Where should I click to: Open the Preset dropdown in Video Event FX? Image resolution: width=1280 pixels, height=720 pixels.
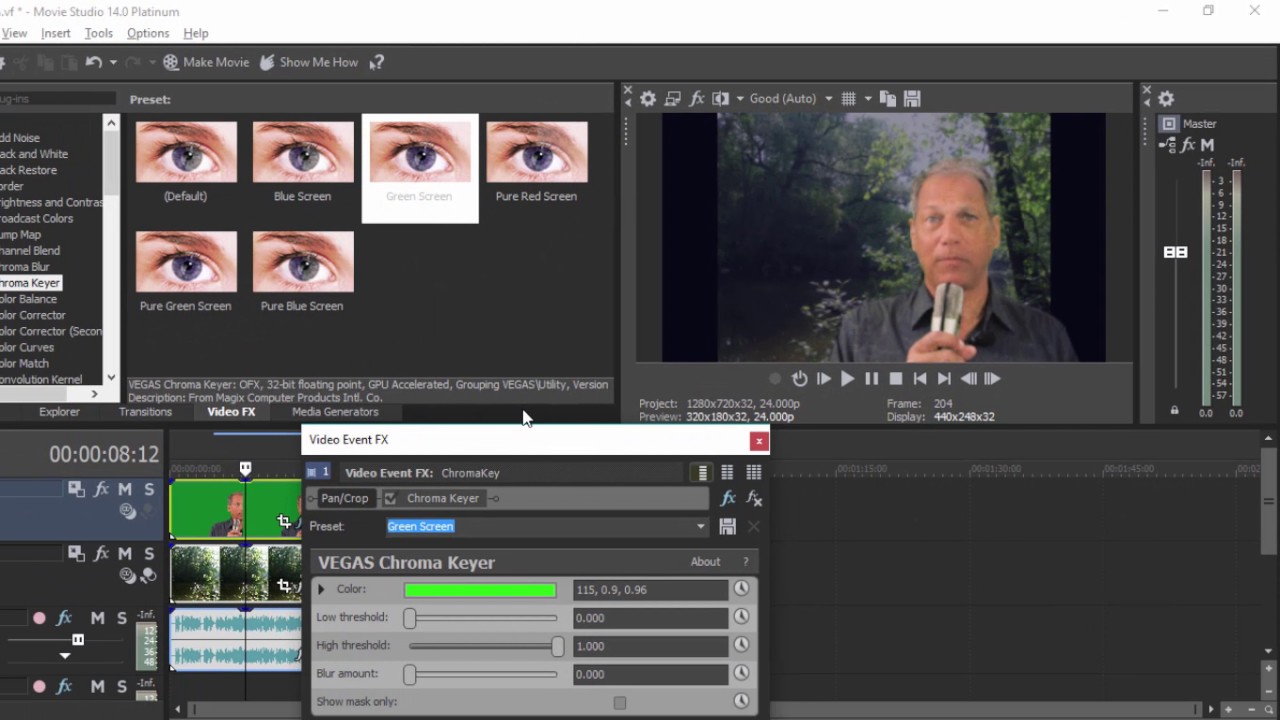[700, 526]
